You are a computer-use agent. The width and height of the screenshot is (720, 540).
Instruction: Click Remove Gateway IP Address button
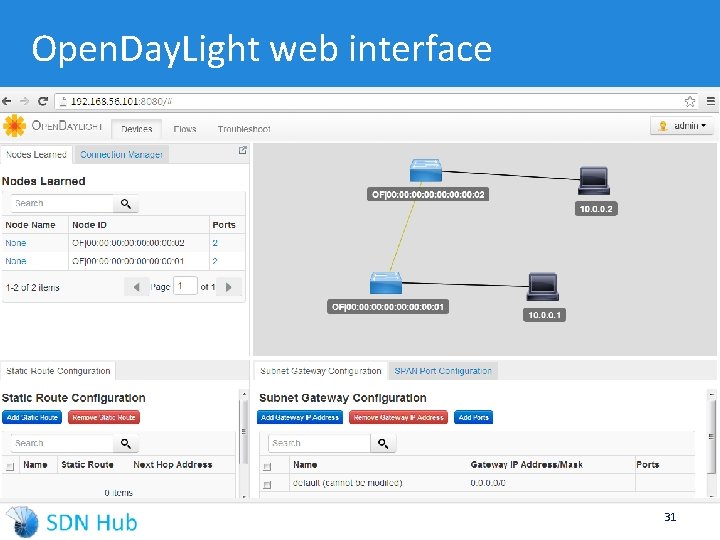click(398, 417)
